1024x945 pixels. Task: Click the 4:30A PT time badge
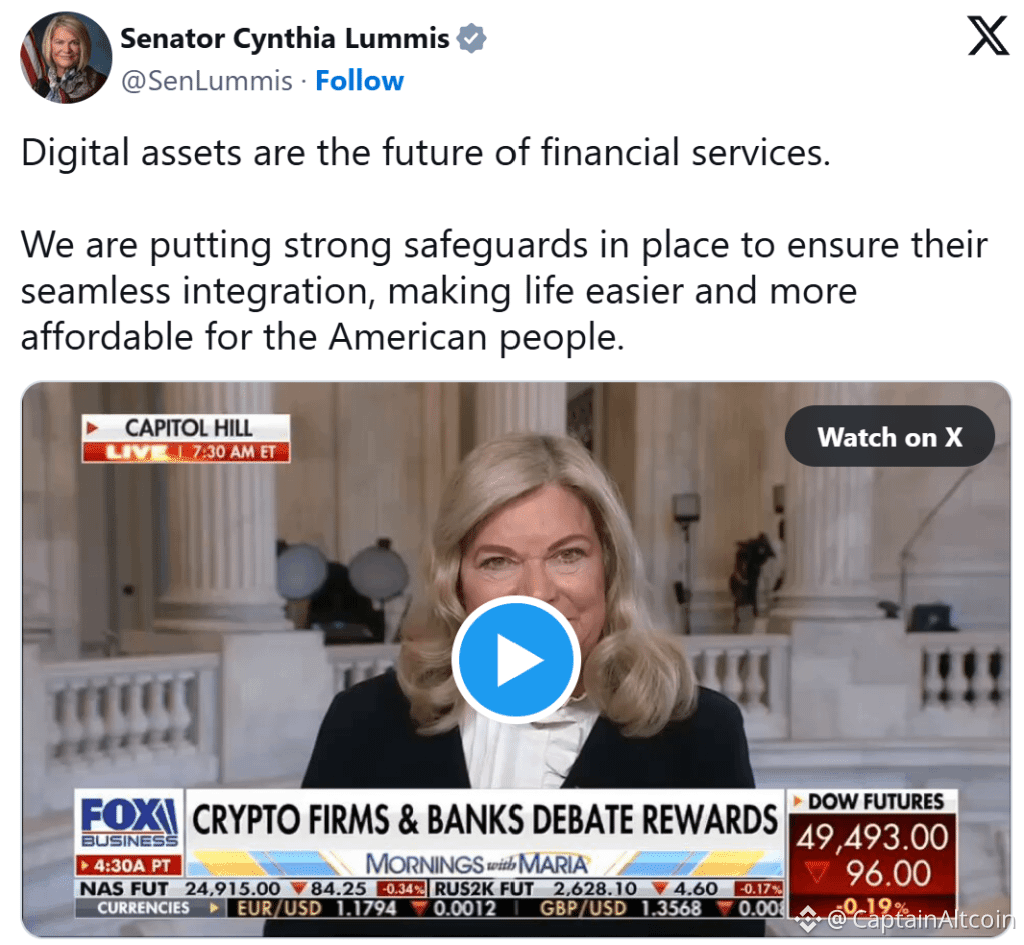point(129,866)
